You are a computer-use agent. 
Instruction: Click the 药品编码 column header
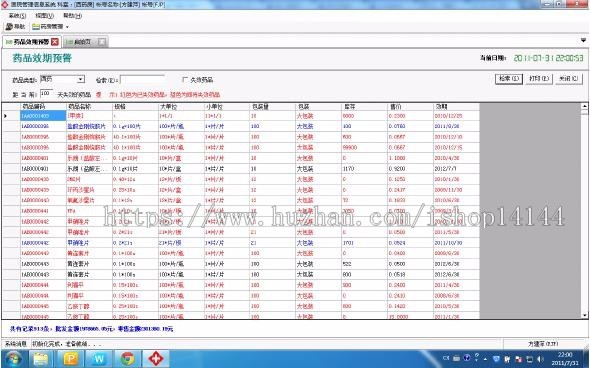[x=43, y=107]
